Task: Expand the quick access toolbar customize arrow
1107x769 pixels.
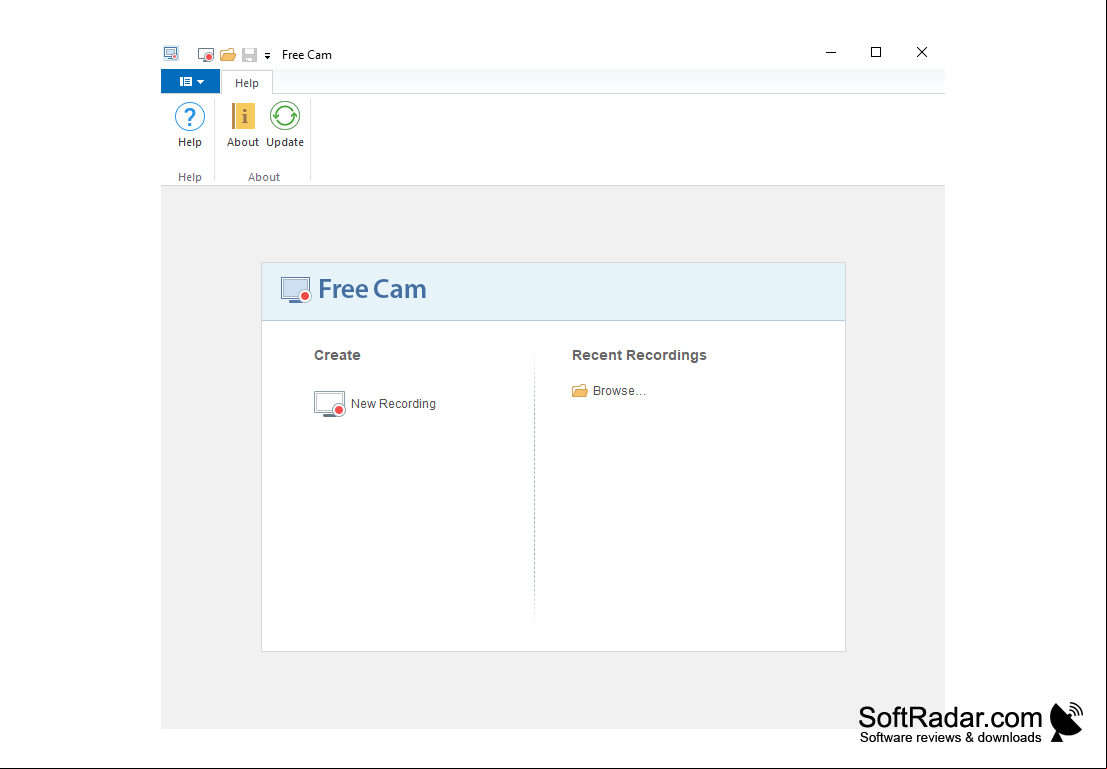Action: pyautogui.click(x=268, y=55)
